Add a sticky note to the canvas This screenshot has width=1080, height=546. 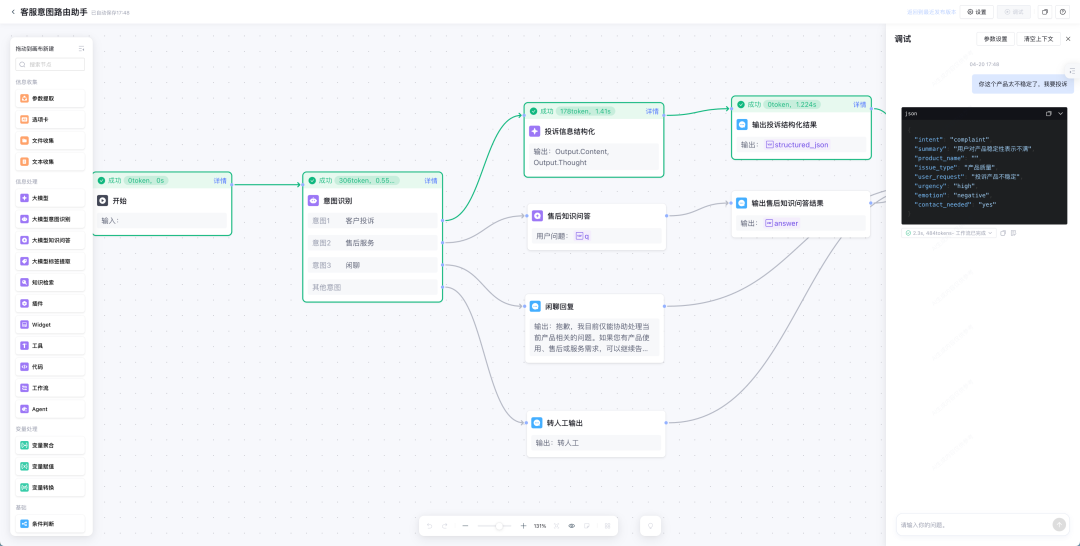click(587, 525)
